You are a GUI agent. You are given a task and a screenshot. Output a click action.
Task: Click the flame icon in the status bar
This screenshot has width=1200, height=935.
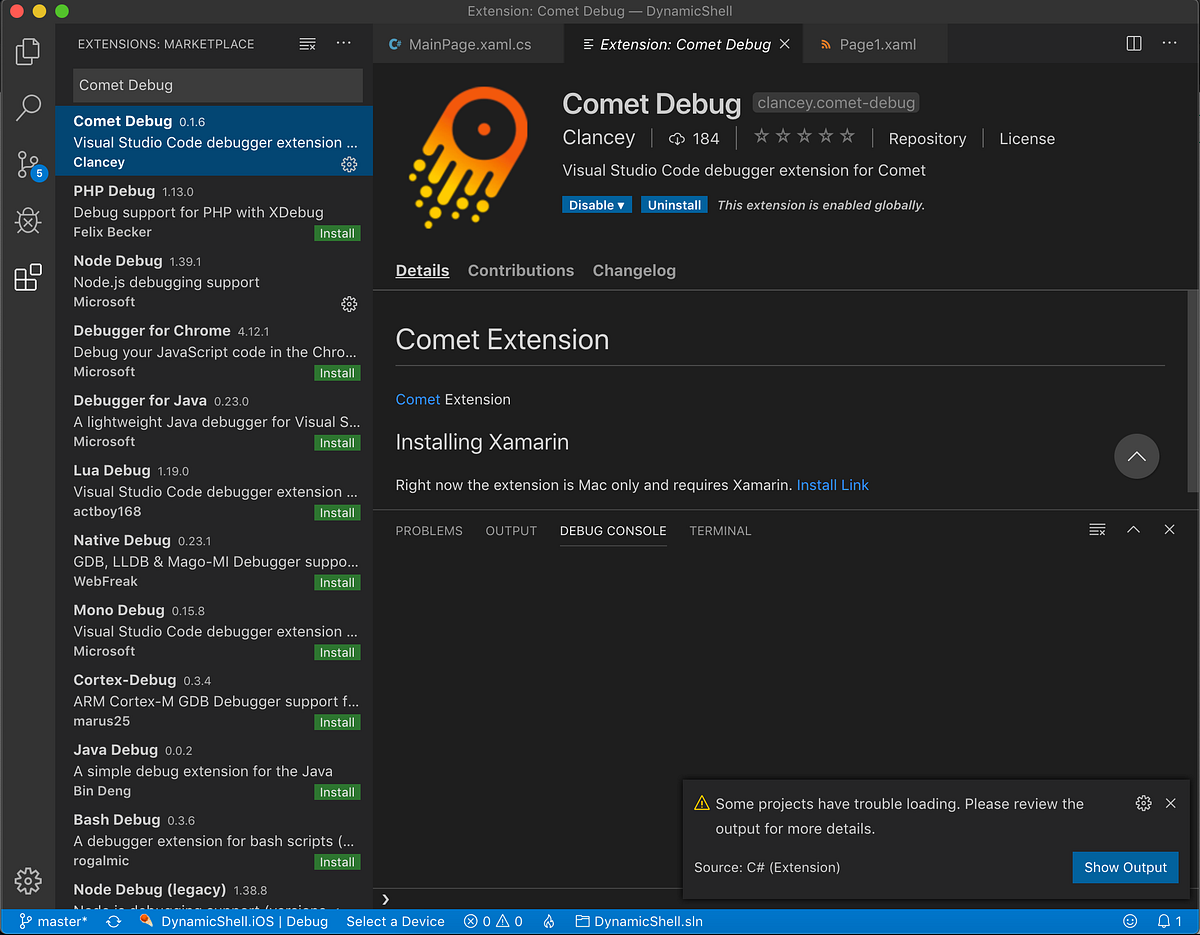point(548,921)
